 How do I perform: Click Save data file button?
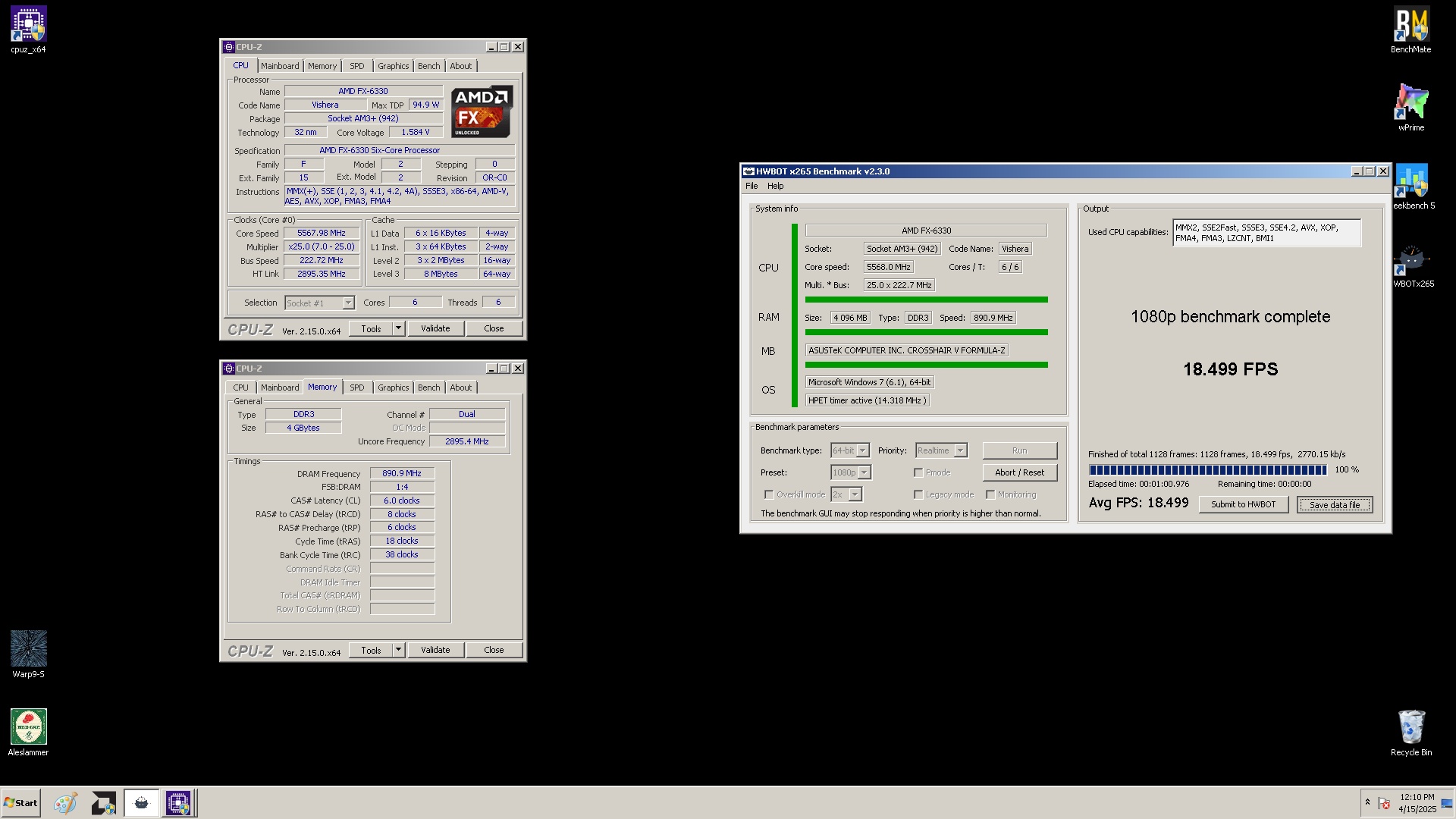click(x=1334, y=505)
